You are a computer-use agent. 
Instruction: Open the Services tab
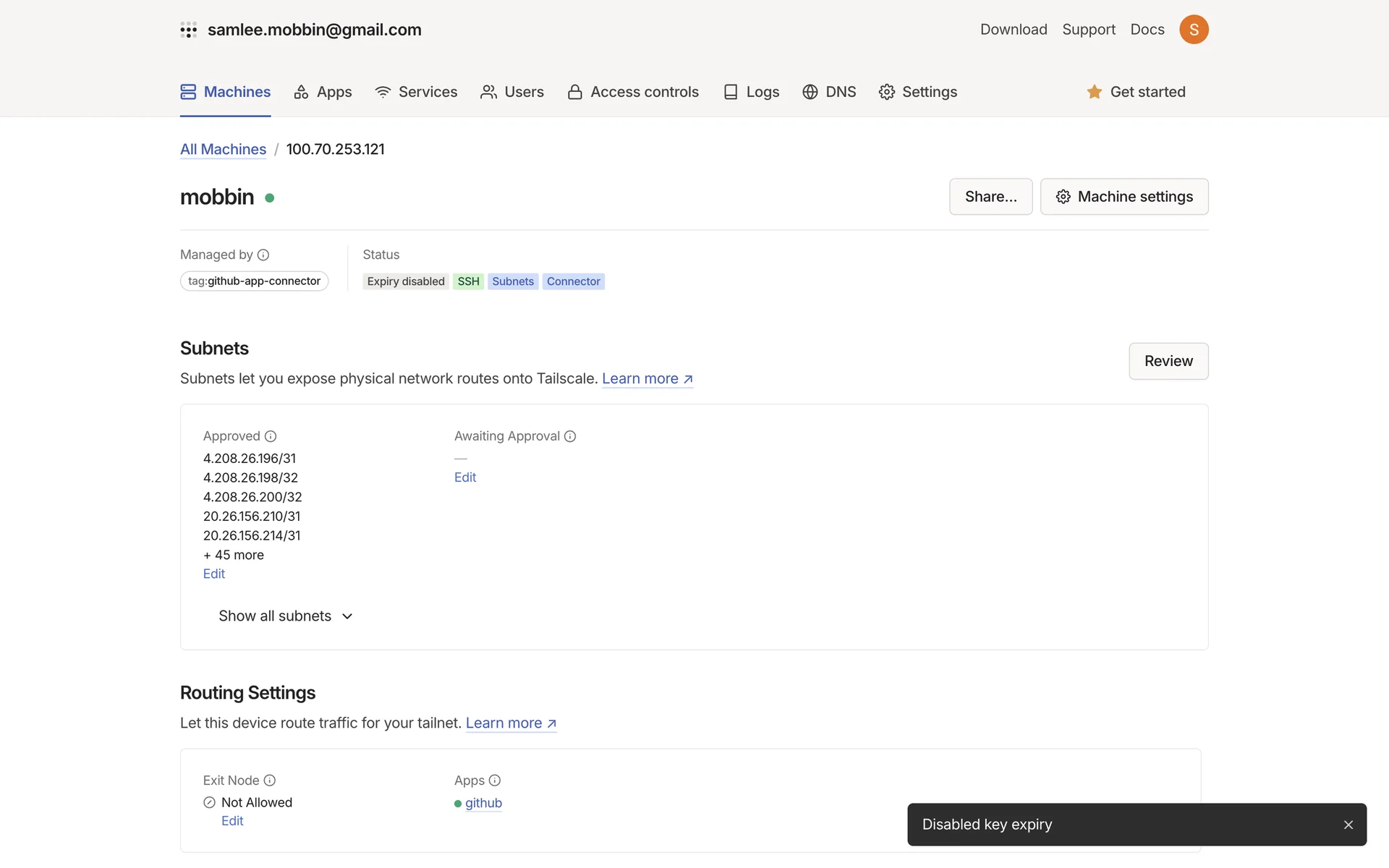(x=416, y=92)
